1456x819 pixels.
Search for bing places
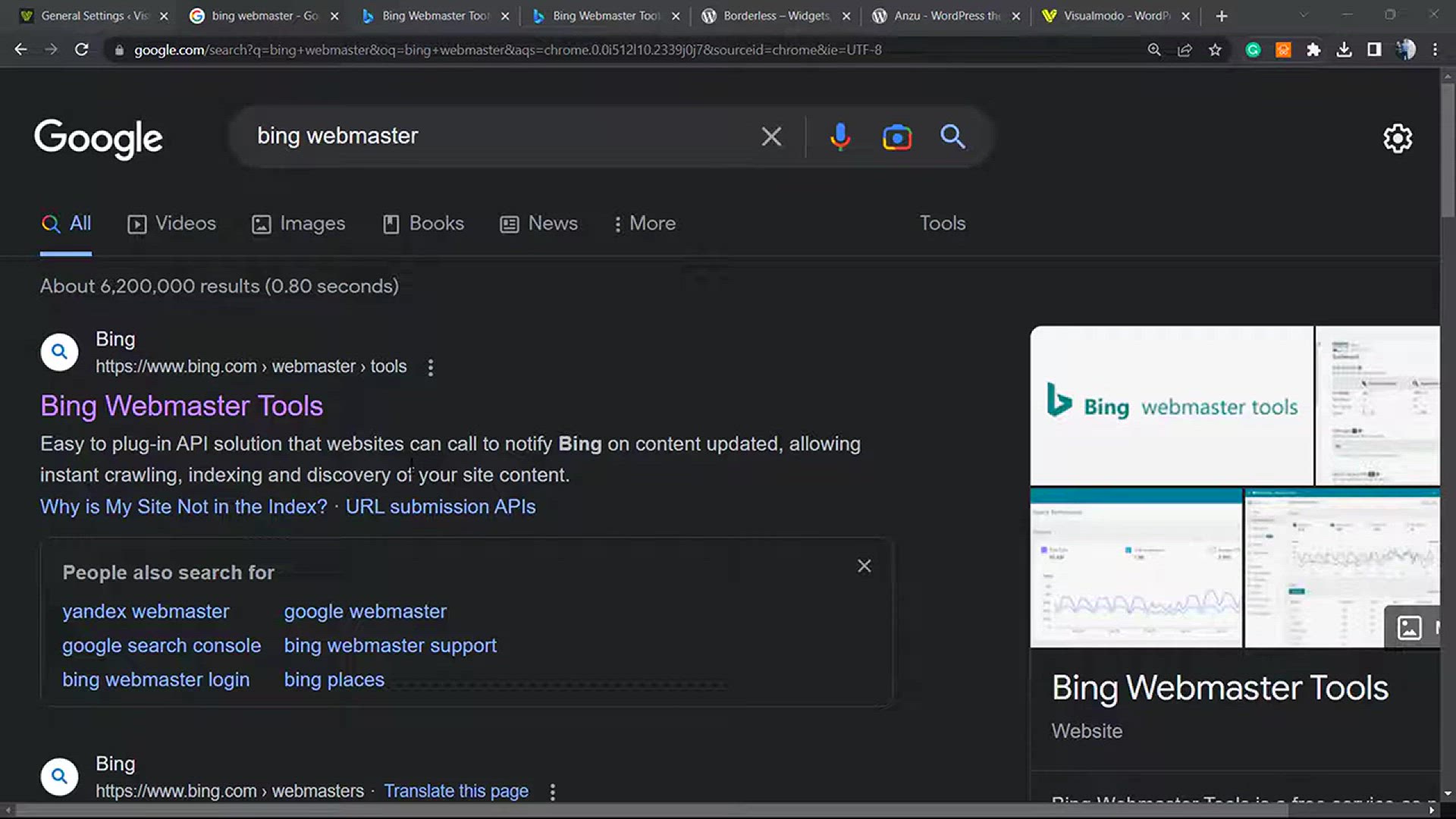pyautogui.click(x=334, y=679)
